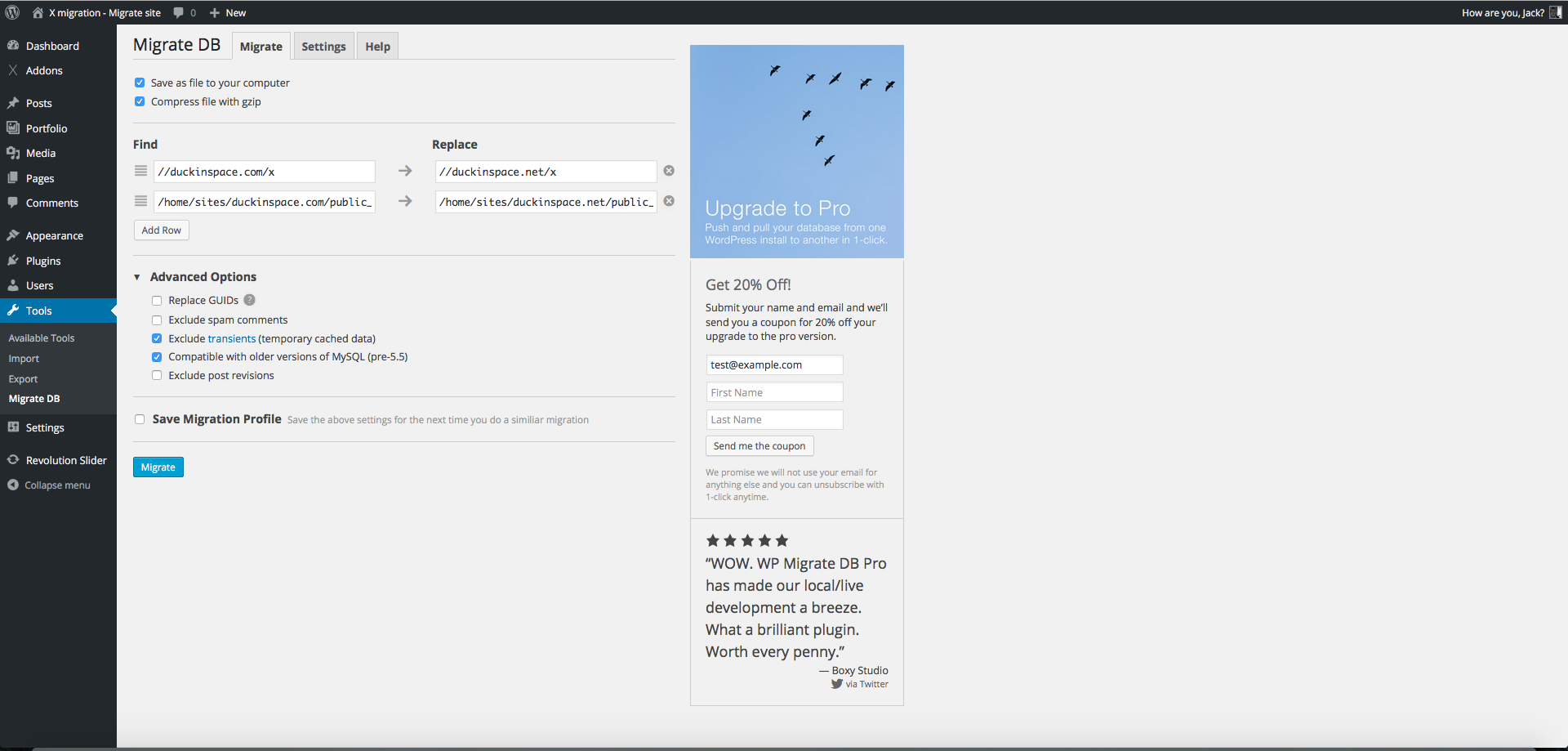1568x751 pixels.
Task: Remove the /home/sites/duckinspace.net row
Action: (x=669, y=201)
